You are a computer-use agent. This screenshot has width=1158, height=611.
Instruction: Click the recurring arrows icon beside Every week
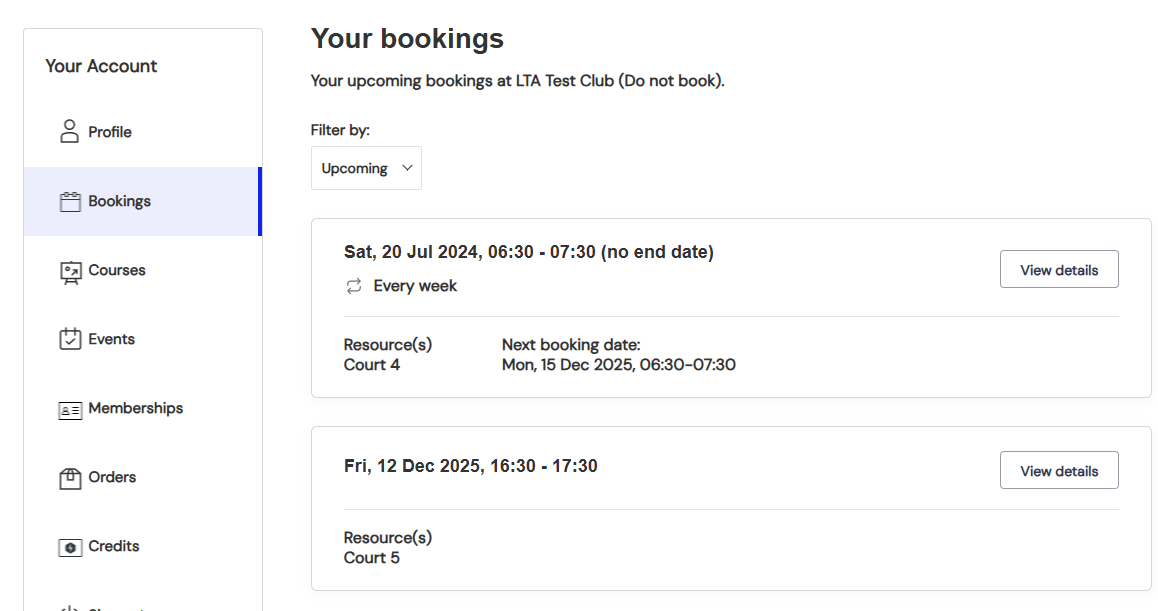tap(354, 286)
